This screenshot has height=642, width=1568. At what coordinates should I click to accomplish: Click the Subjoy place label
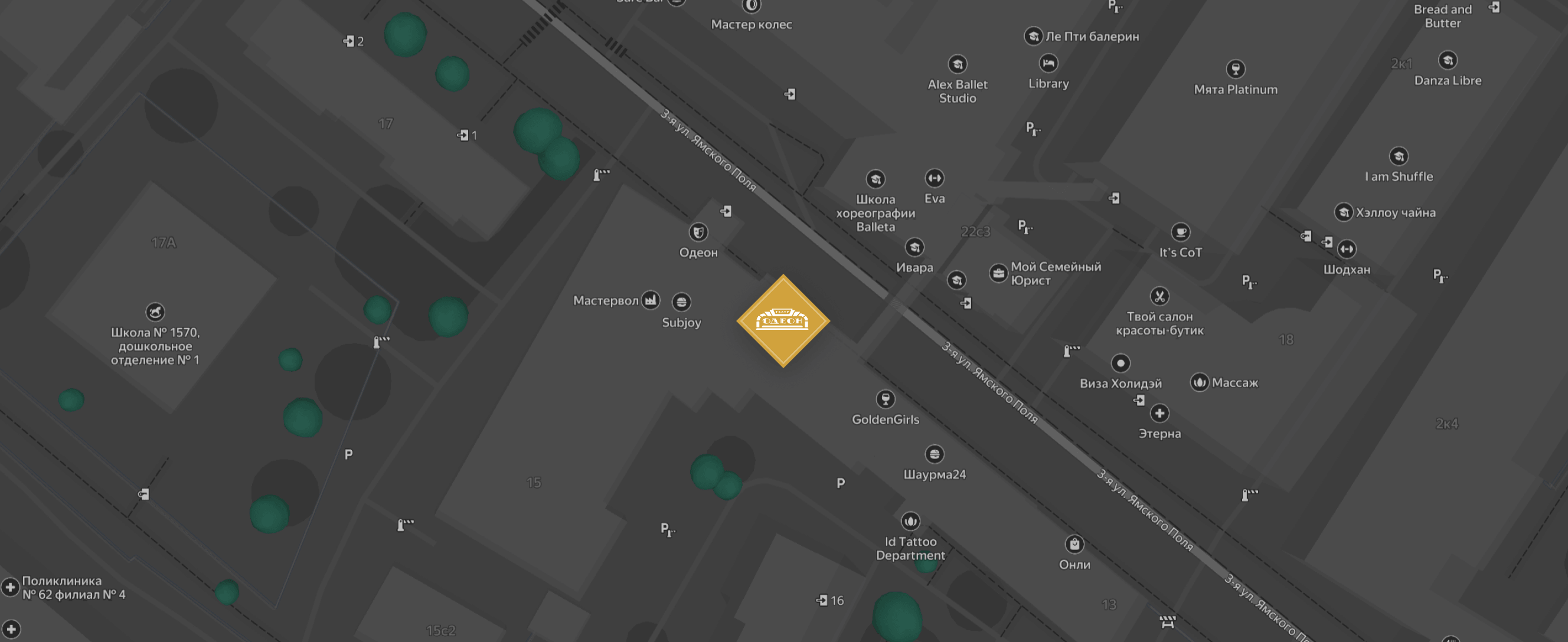(x=681, y=323)
